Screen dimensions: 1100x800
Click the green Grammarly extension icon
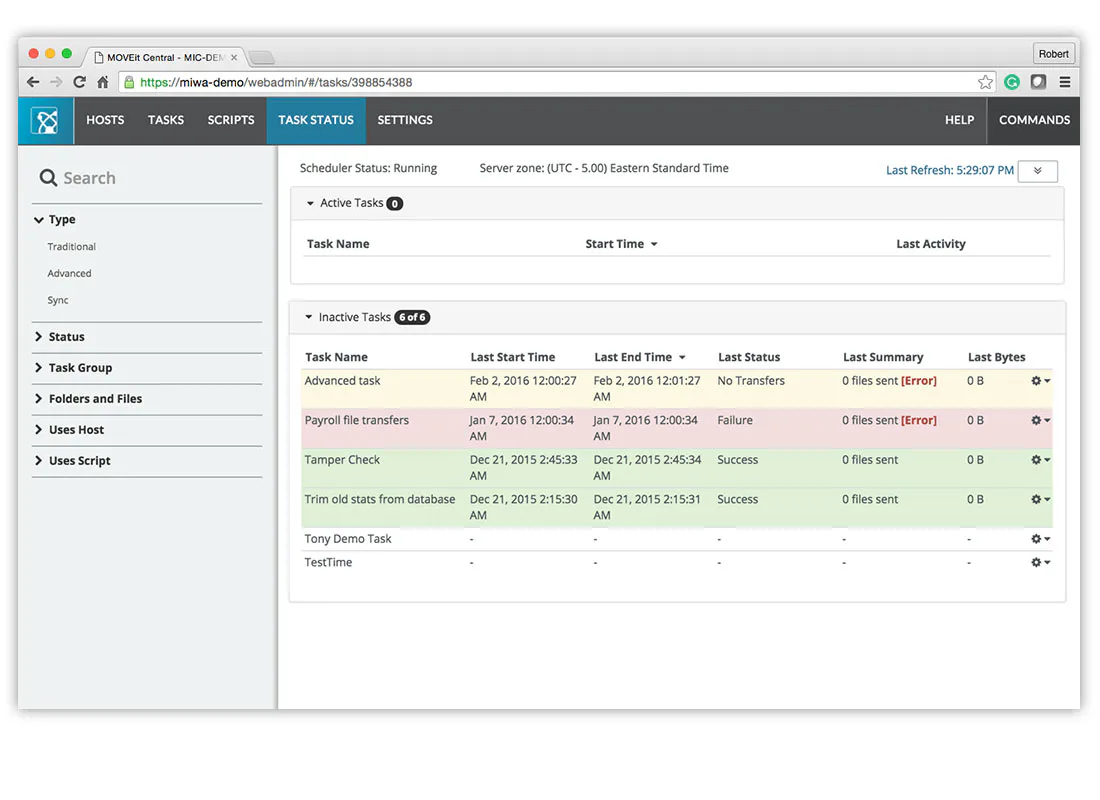tap(1011, 82)
